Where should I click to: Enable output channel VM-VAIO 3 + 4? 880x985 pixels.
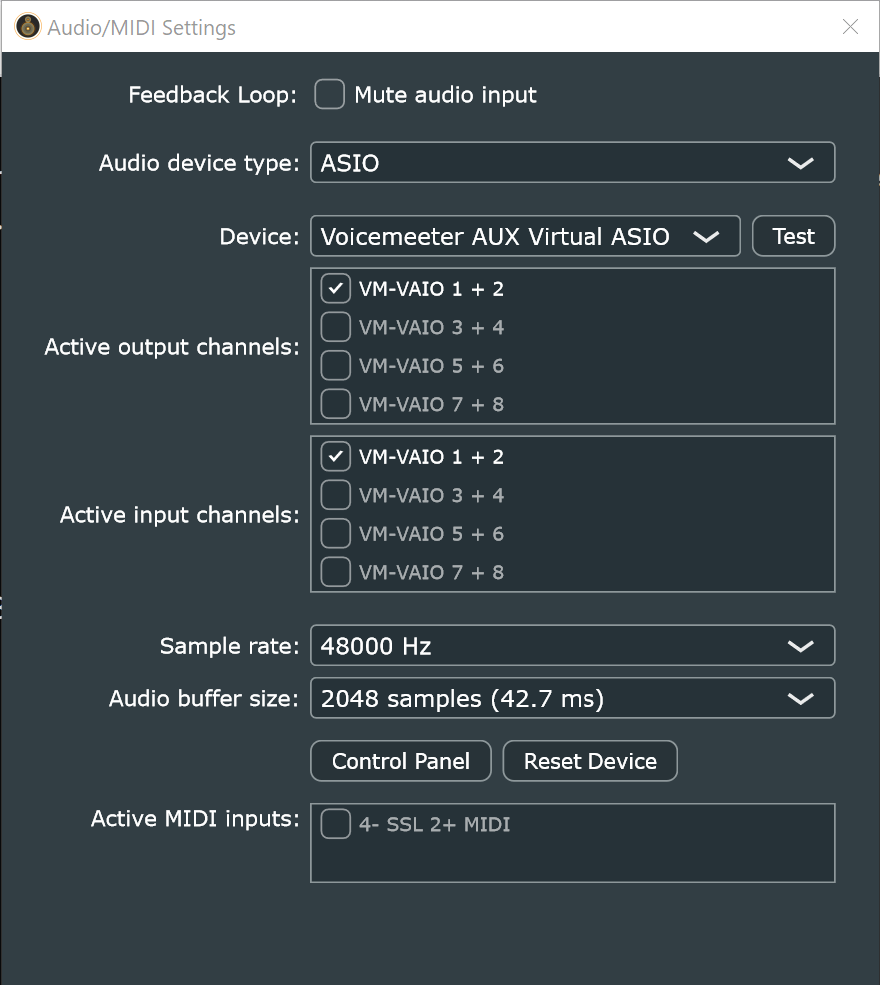pos(335,327)
